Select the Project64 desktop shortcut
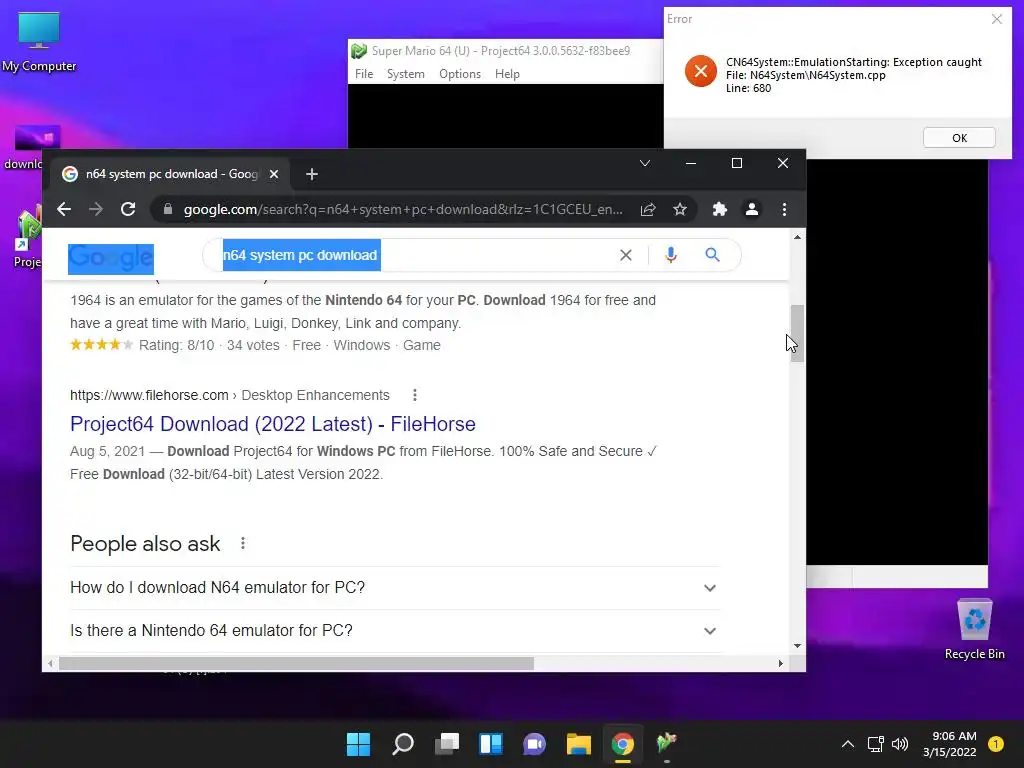This screenshot has width=1024, height=768. (x=28, y=236)
